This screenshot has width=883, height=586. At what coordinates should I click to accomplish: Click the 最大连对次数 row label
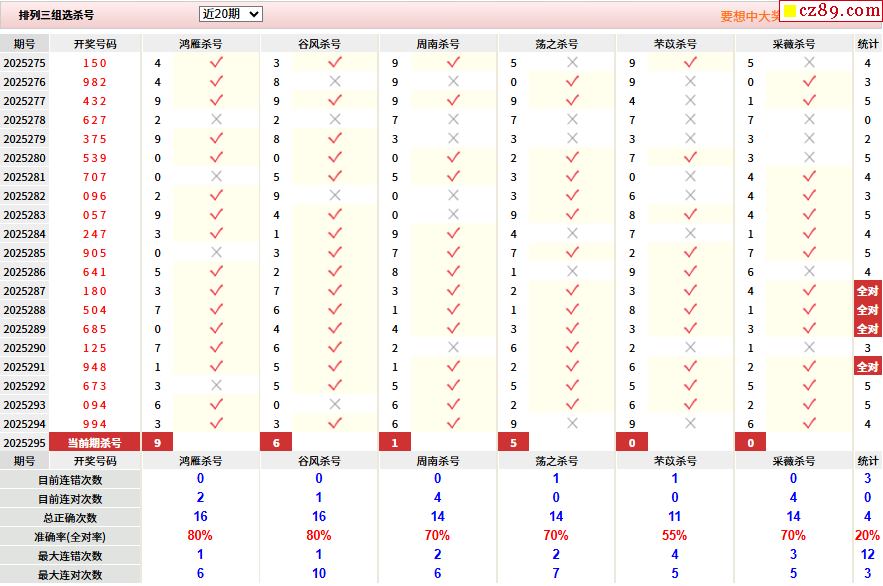(x=70, y=575)
